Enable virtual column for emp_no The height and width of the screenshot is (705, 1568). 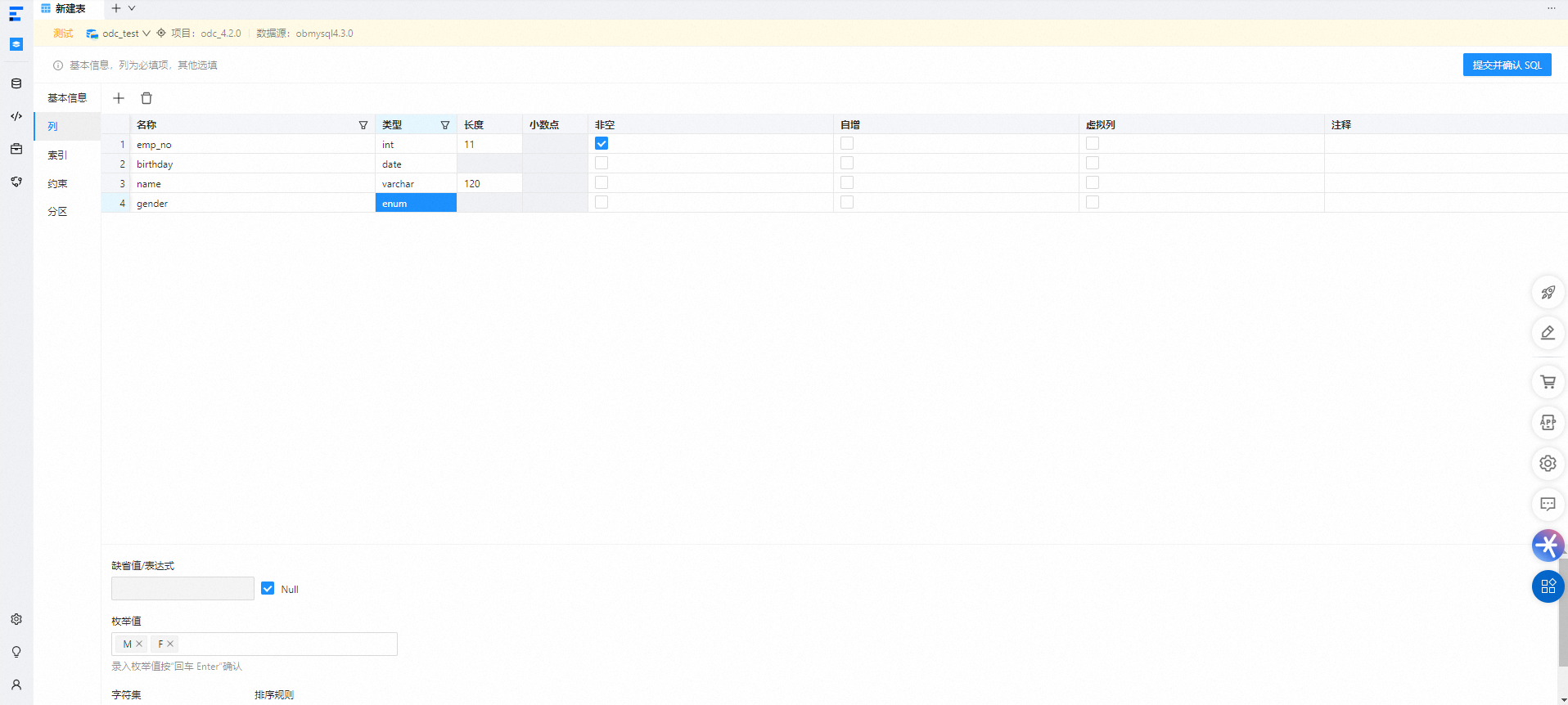(x=1093, y=143)
